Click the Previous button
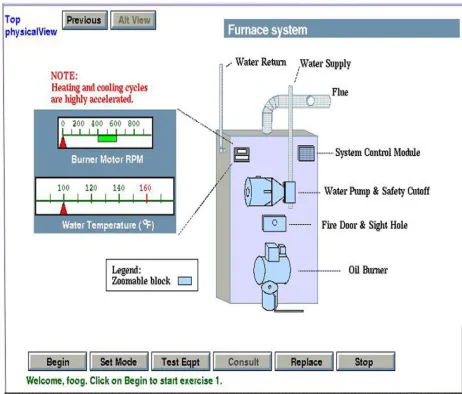This screenshot has width=462, height=394. coord(85,20)
